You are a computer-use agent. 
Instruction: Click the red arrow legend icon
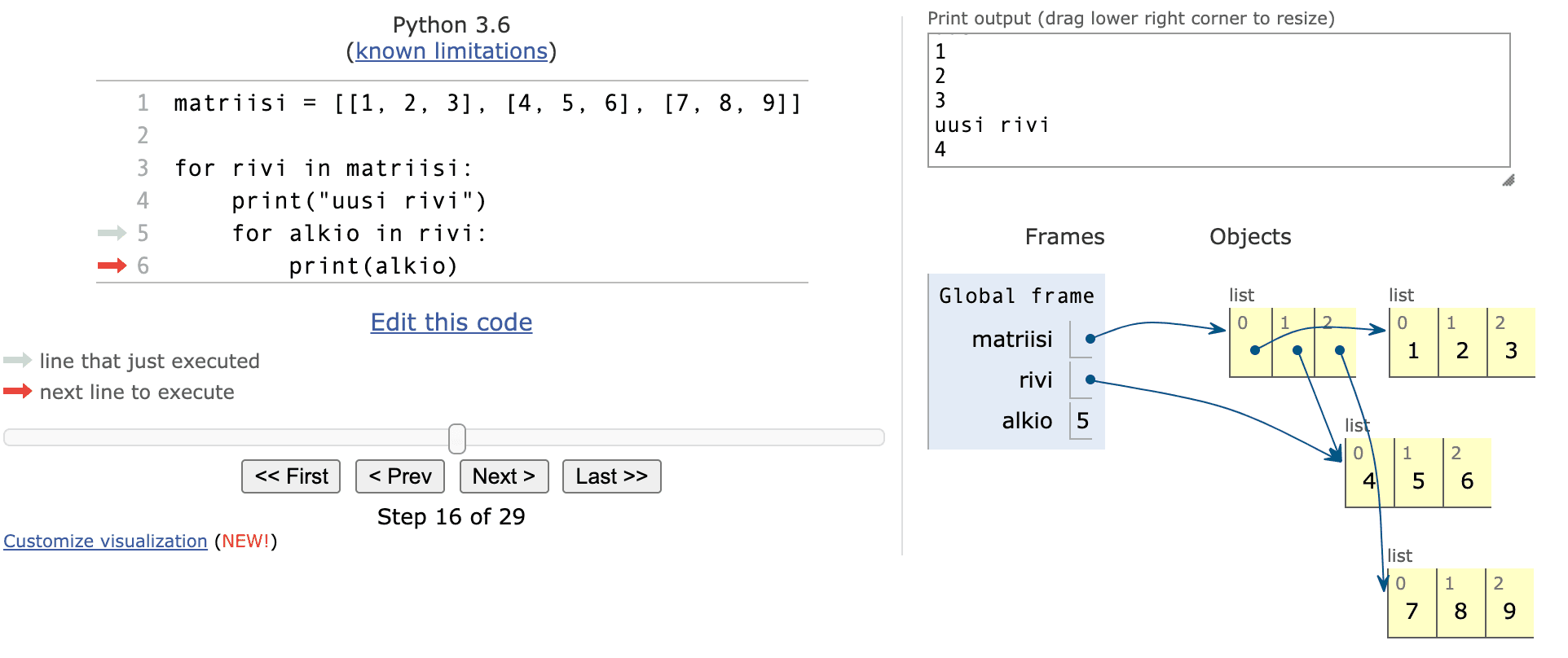[x=17, y=392]
